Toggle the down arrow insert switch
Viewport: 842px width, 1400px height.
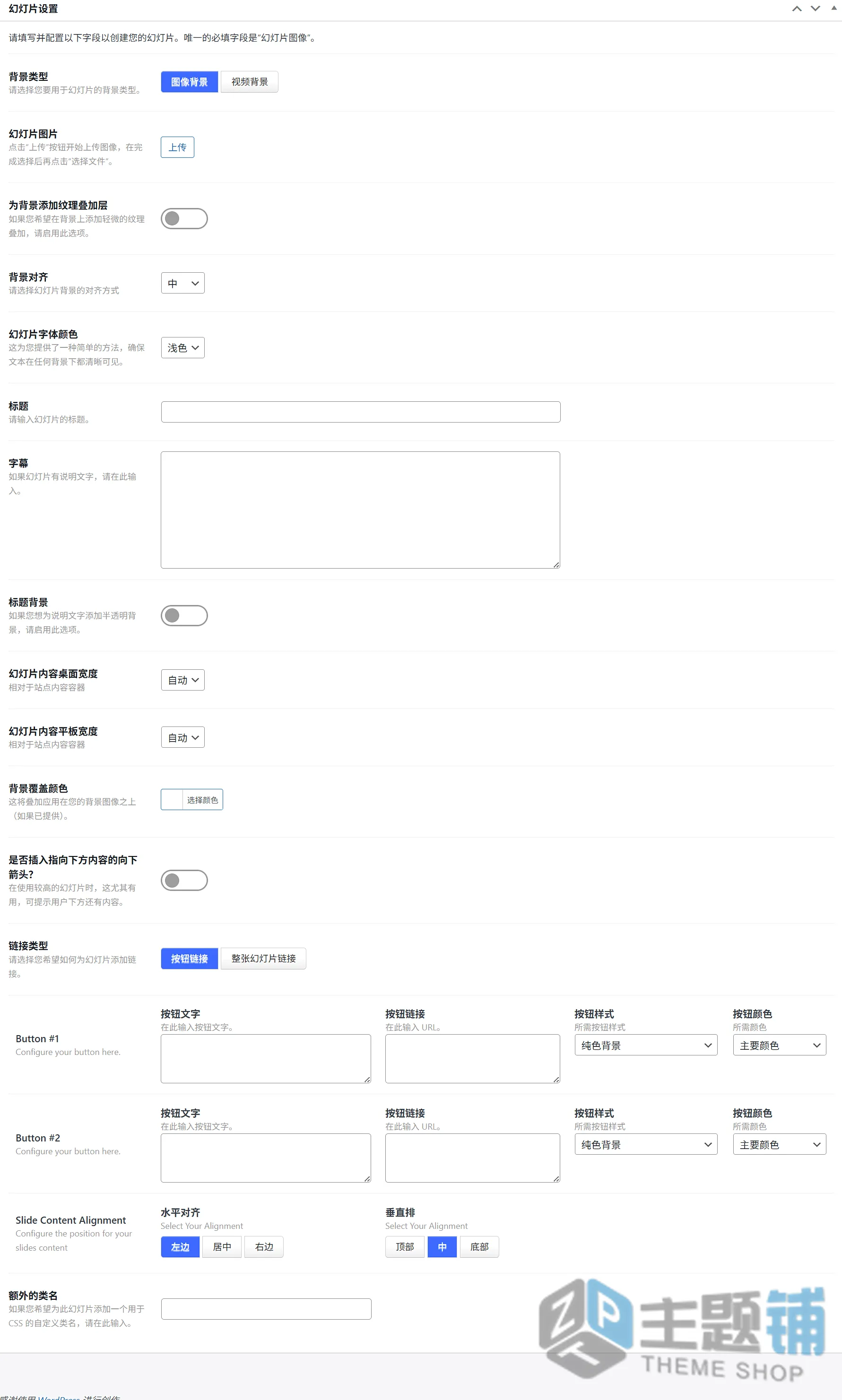coord(184,881)
